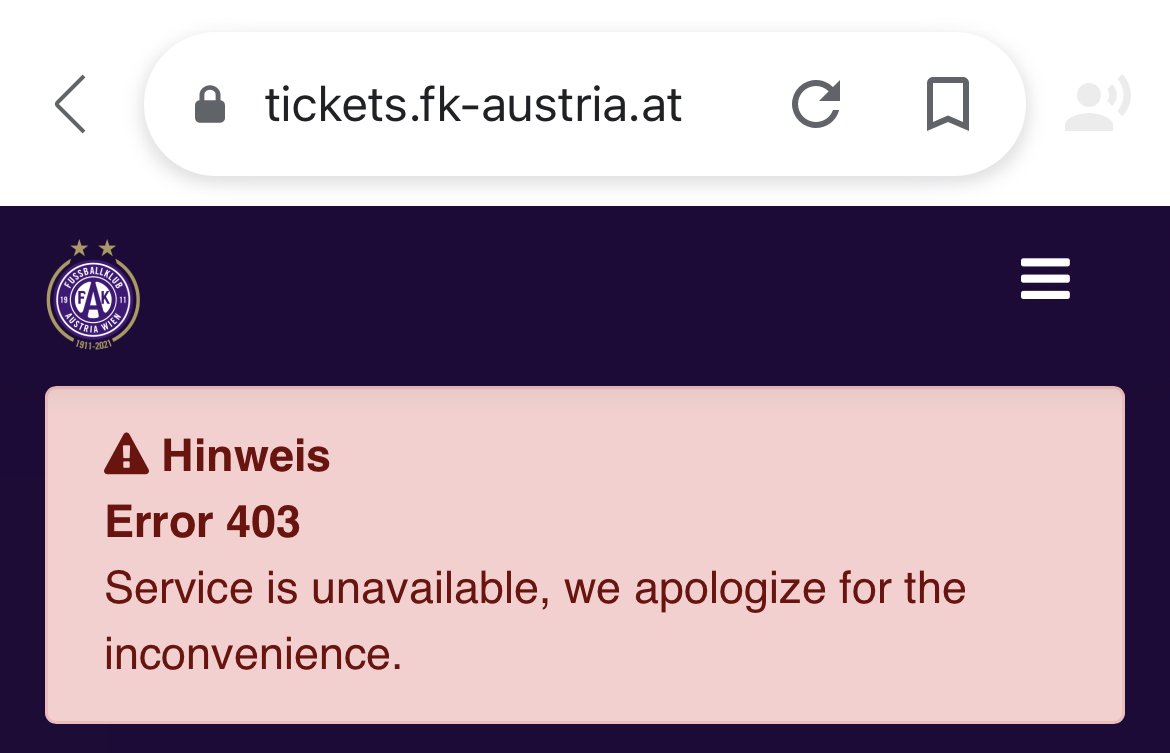1170x753 pixels.
Task: Click the warning triangle icon beside Hinweis
Action: (127, 454)
